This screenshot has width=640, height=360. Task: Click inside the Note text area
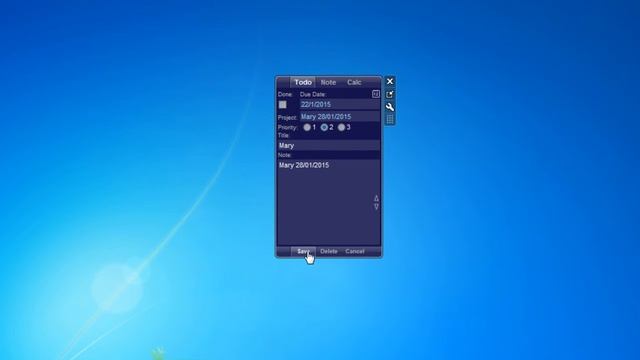(x=329, y=202)
